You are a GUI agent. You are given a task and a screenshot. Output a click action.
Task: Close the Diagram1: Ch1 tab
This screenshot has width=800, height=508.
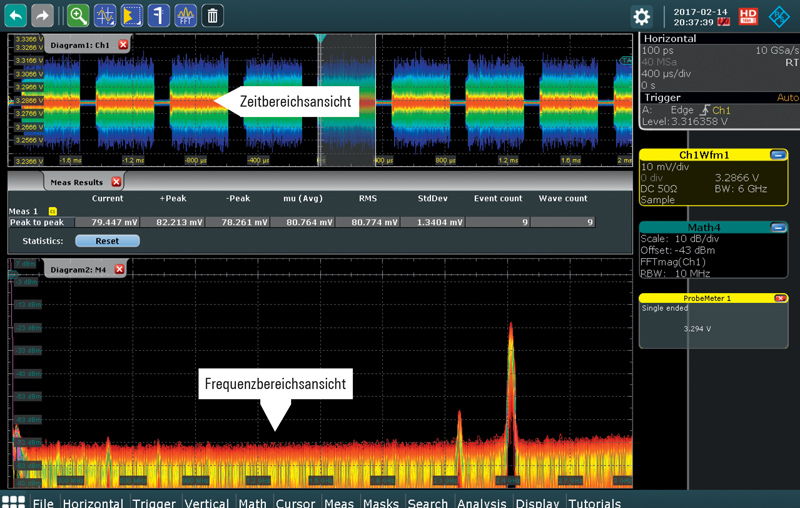point(123,45)
